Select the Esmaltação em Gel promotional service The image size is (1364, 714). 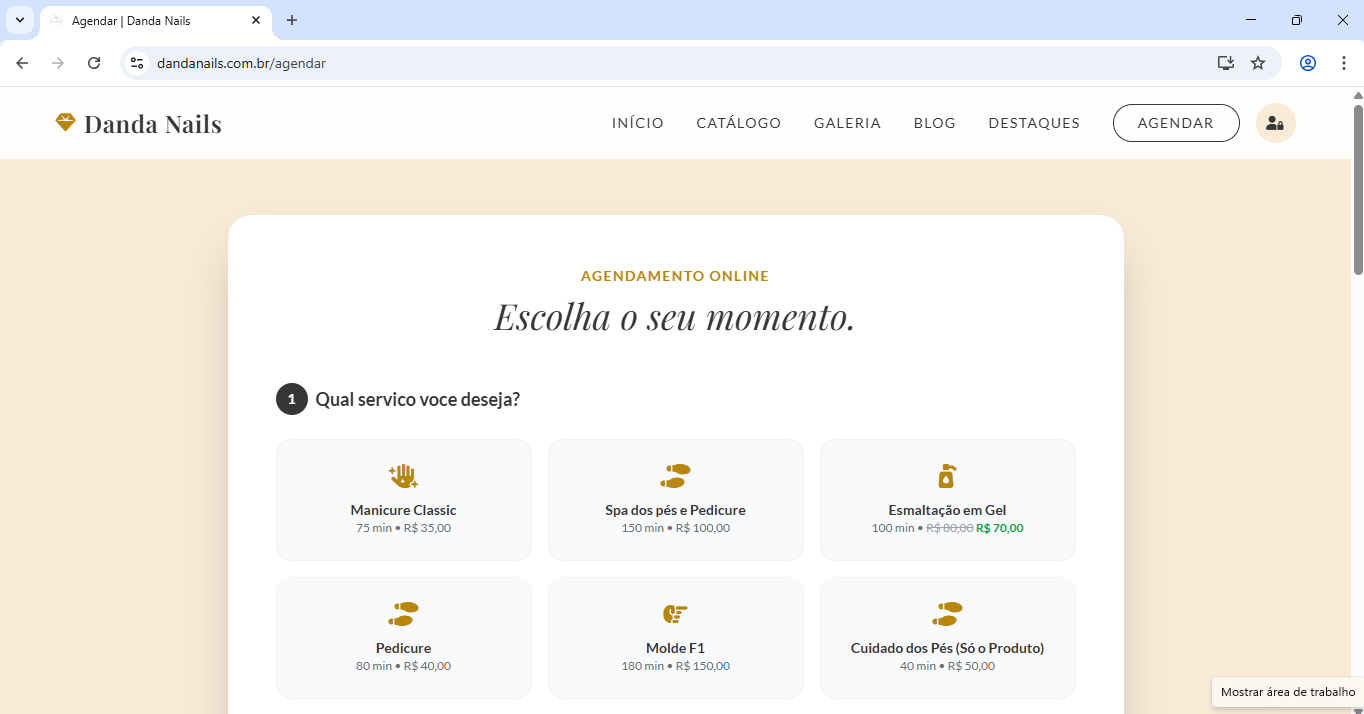[x=947, y=500]
